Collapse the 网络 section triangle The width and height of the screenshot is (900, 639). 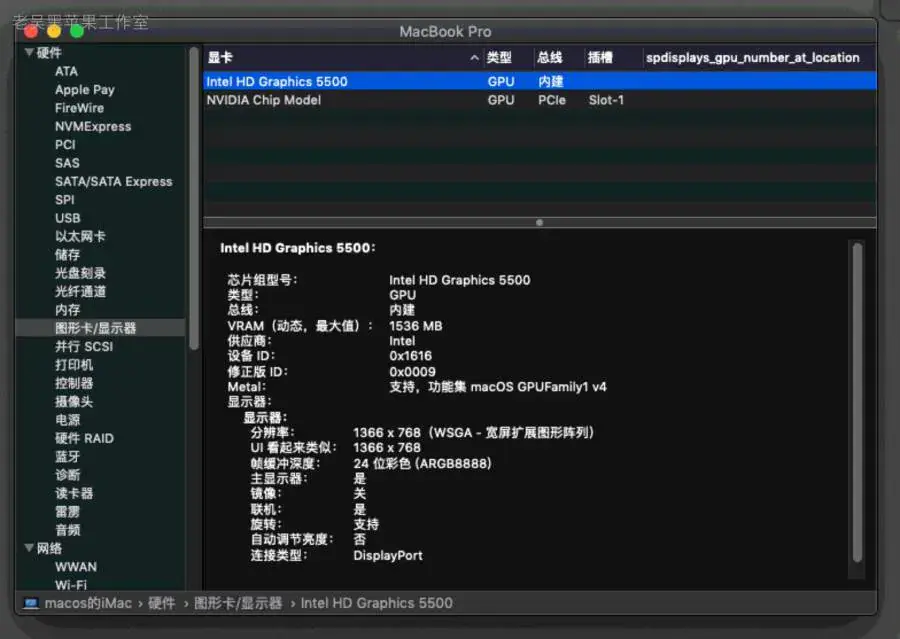(x=29, y=548)
